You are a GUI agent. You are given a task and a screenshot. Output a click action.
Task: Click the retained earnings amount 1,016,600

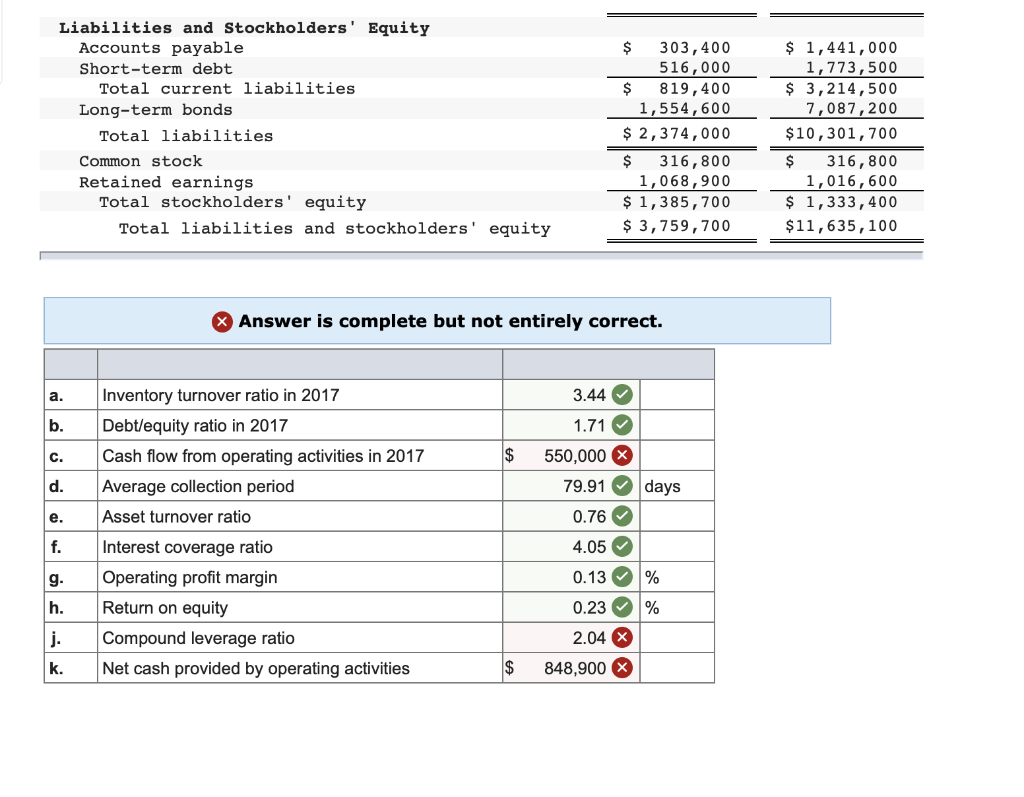(x=852, y=181)
